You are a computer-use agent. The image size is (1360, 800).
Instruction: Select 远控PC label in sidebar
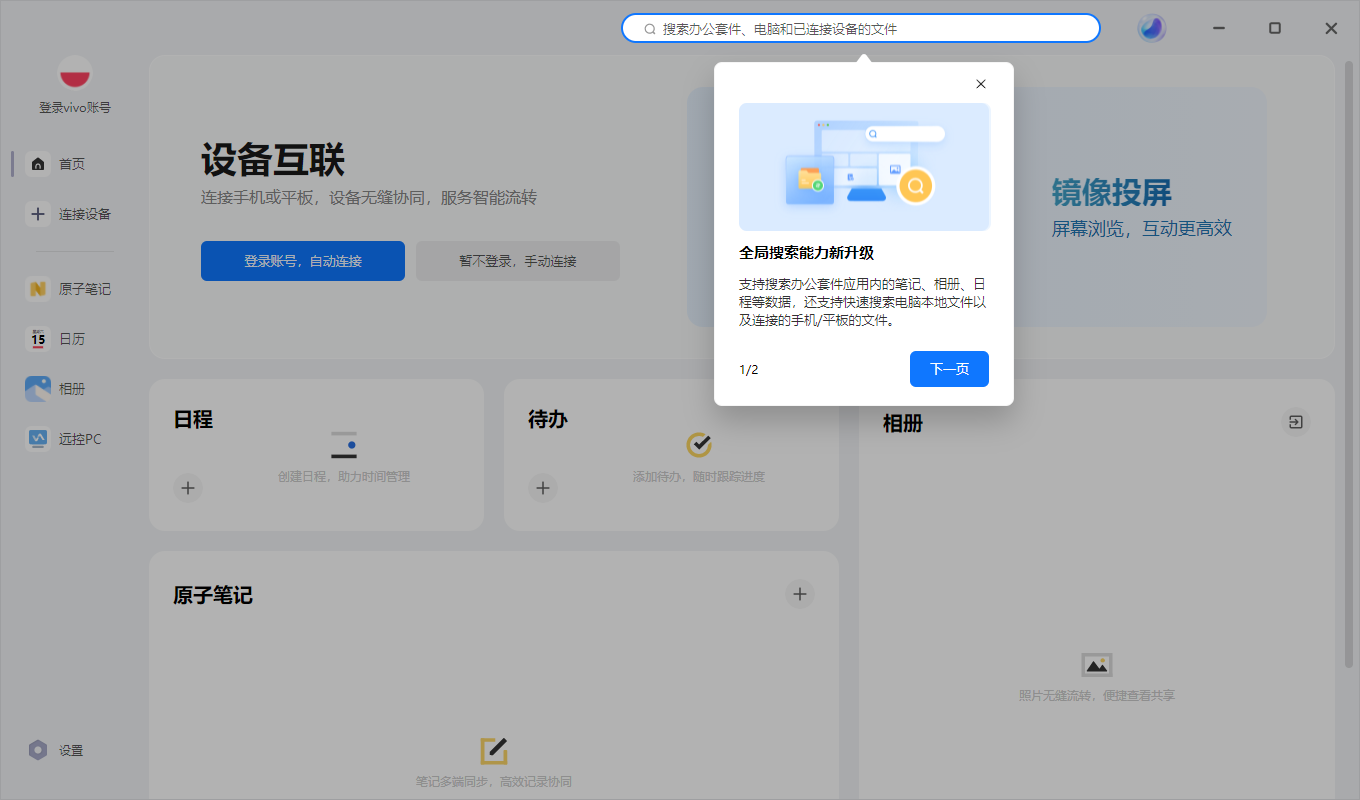80,439
